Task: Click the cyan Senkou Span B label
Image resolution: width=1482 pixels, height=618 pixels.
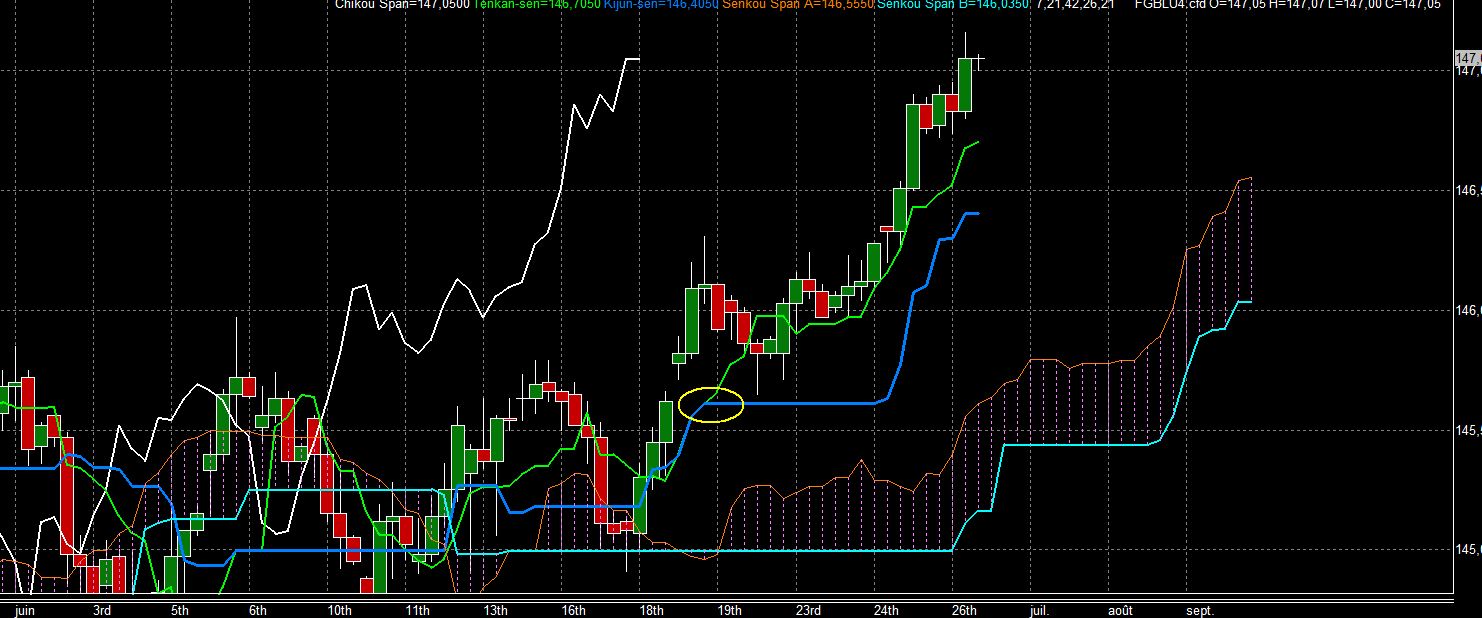Action: point(953,5)
